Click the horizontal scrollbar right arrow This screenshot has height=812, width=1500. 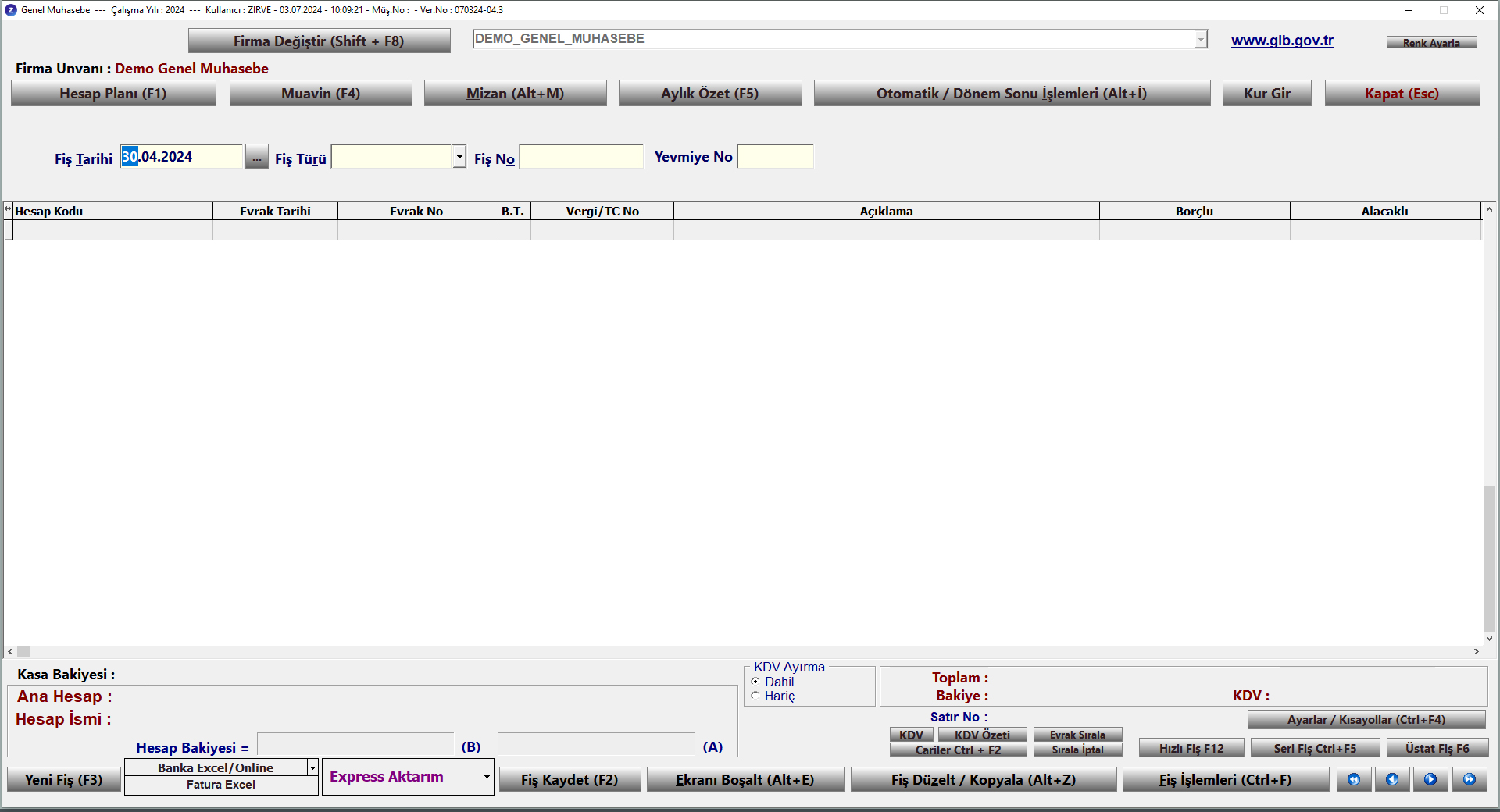[x=1476, y=651]
